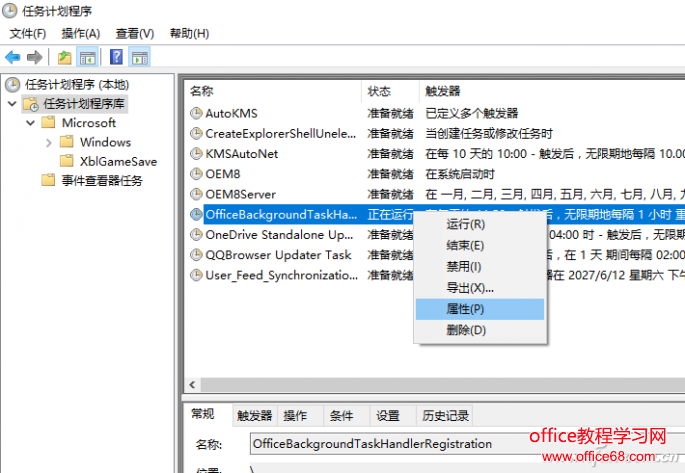
Task: Select XblGameSave in the tree
Action: coord(118,162)
